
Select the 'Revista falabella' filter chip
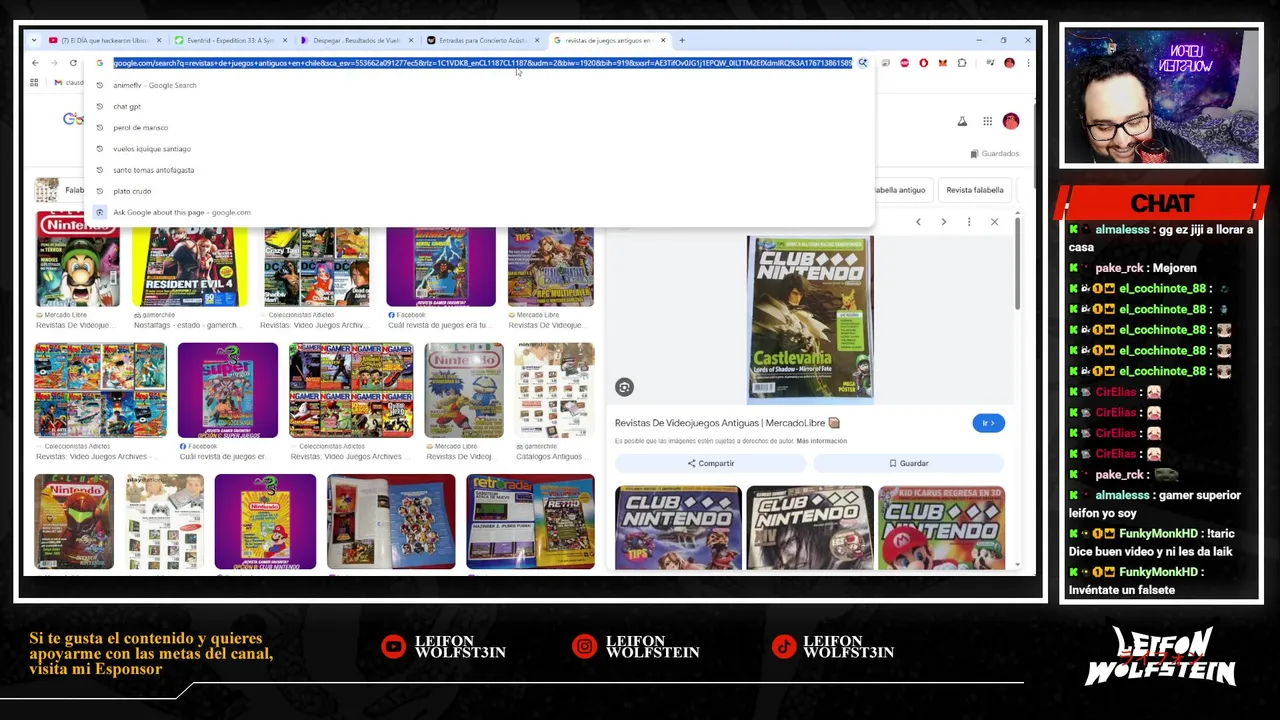pos(975,190)
